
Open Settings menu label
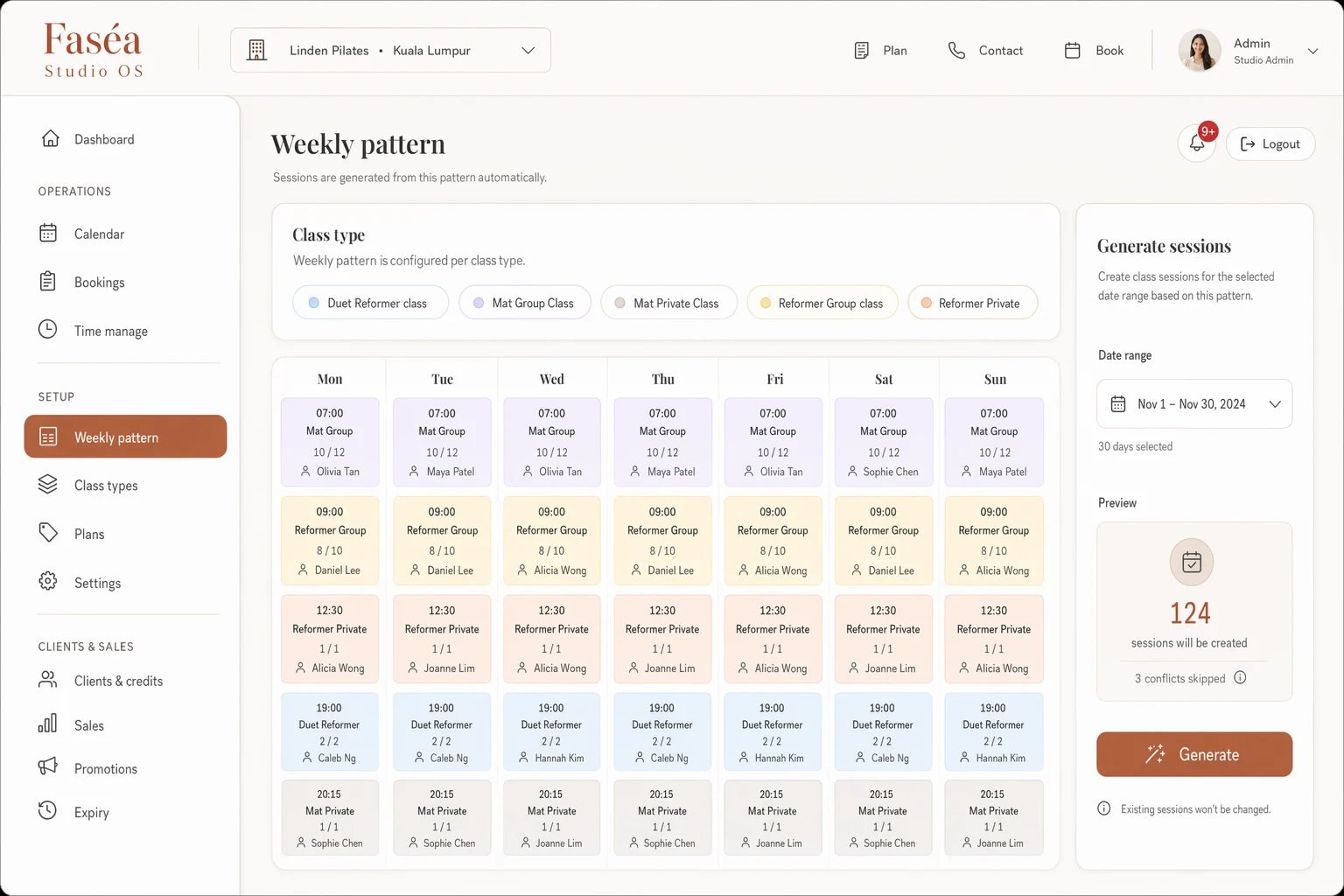pyautogui.click(x=97, y=584)
